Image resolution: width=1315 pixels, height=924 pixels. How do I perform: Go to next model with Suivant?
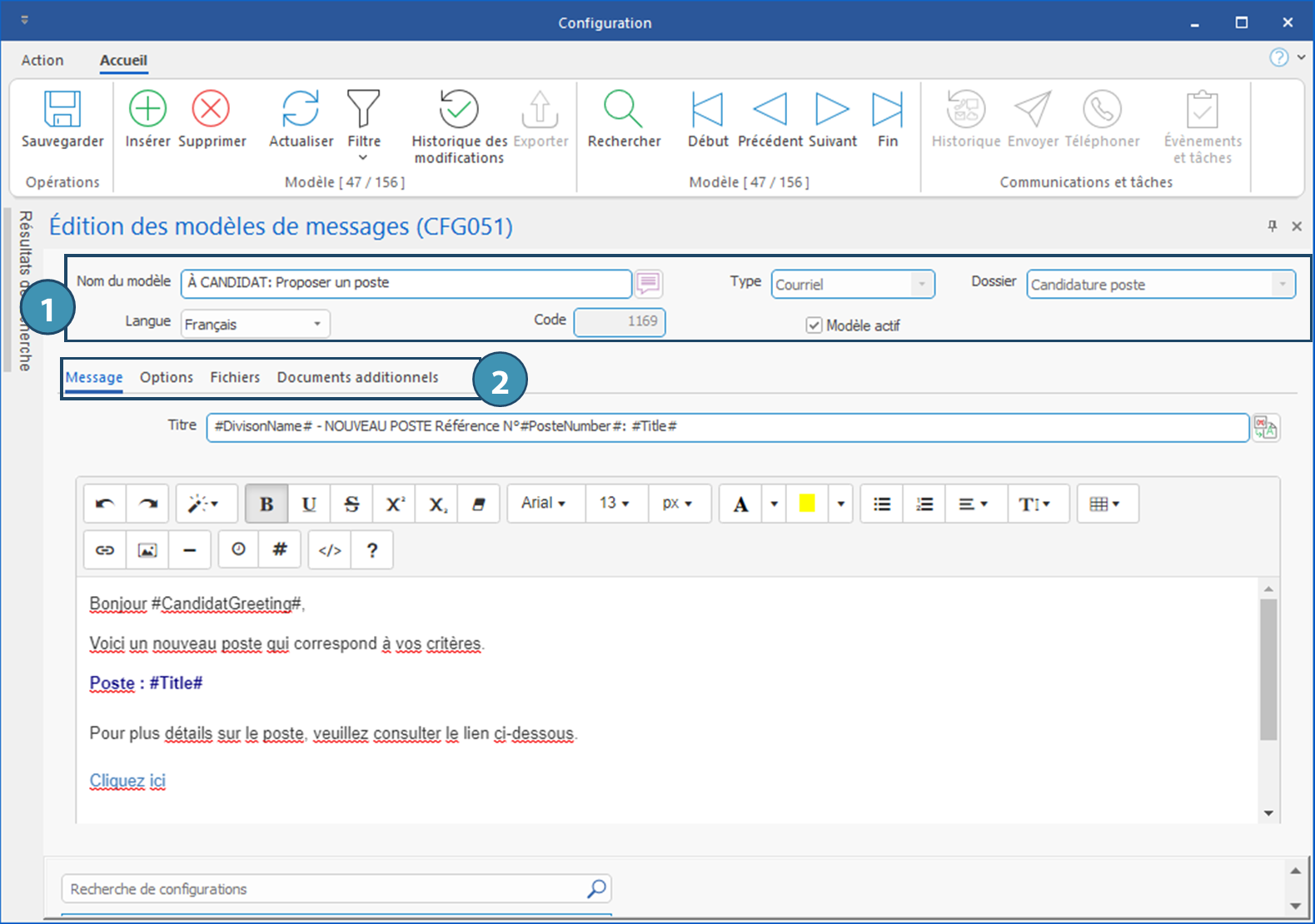(831, 109)
